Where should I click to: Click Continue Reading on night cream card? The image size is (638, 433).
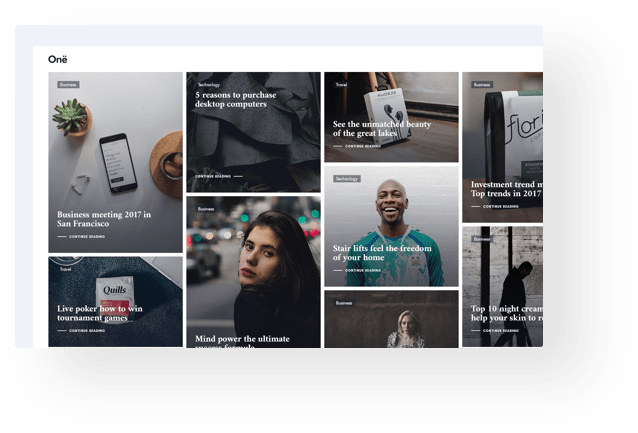pyautogui.click(x=495, y=330)
